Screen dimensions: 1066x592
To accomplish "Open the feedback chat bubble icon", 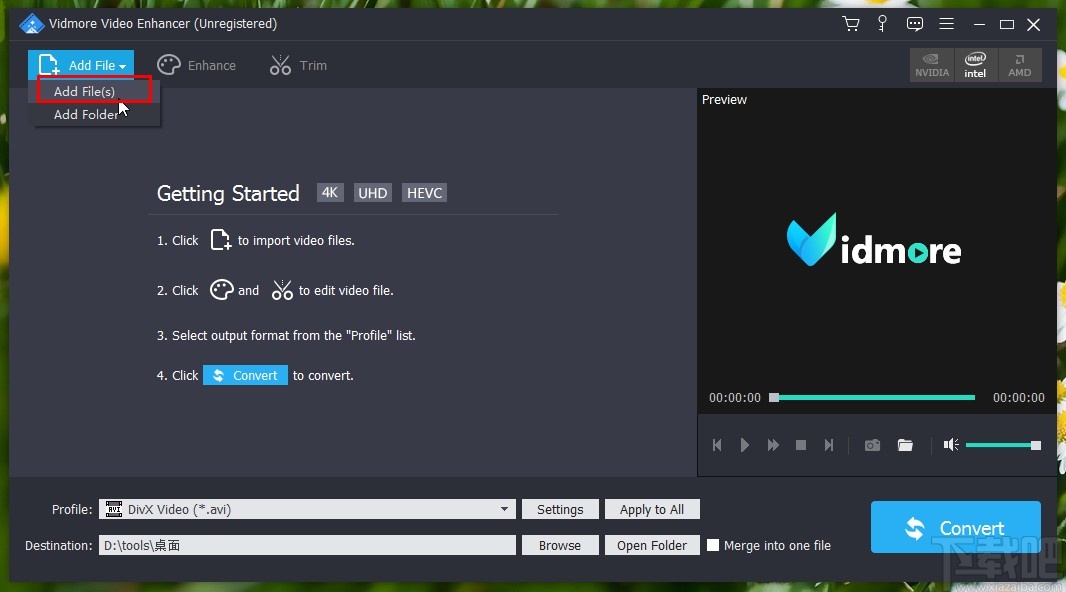I will pos(914,24).
